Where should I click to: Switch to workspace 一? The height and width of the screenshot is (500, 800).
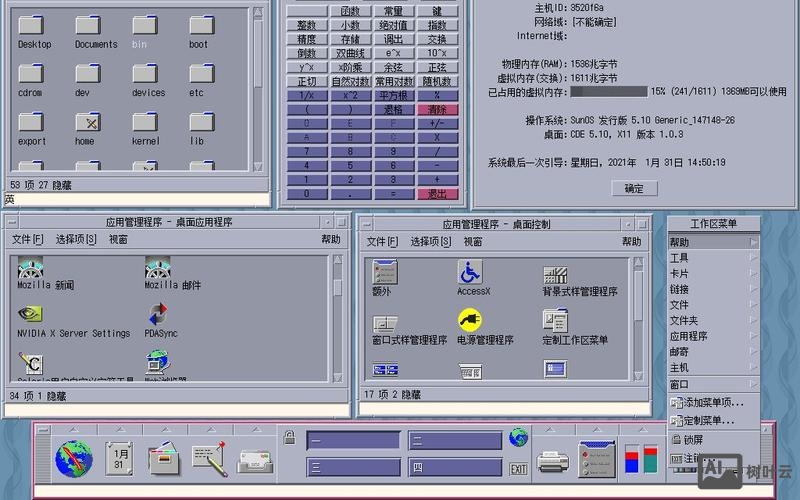pyautogui.click(x=353, y=440)
